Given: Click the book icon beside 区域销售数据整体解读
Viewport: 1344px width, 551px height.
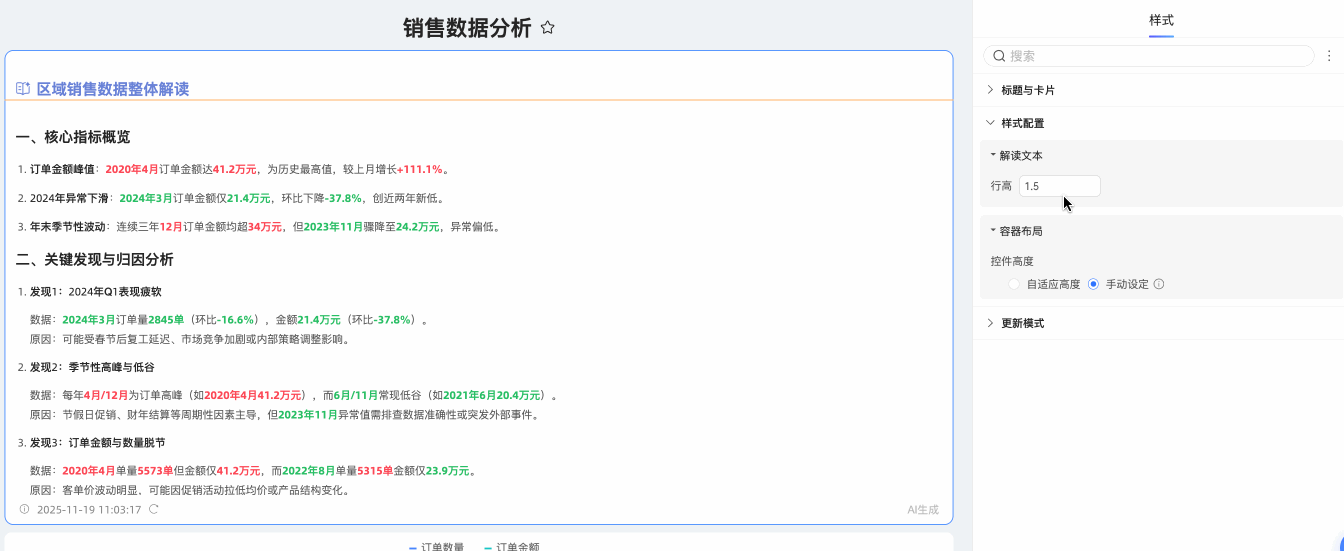Looking at the screenshot, I should pos(23,89).
